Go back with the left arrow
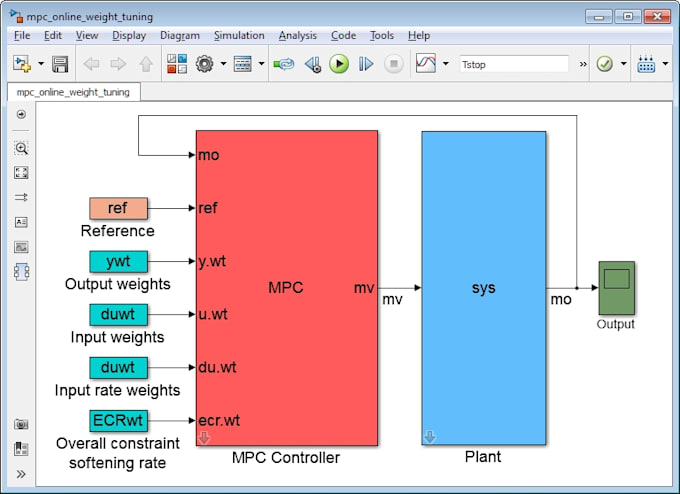This screenshot has height=494, width=680. click(x=91, y=64)
